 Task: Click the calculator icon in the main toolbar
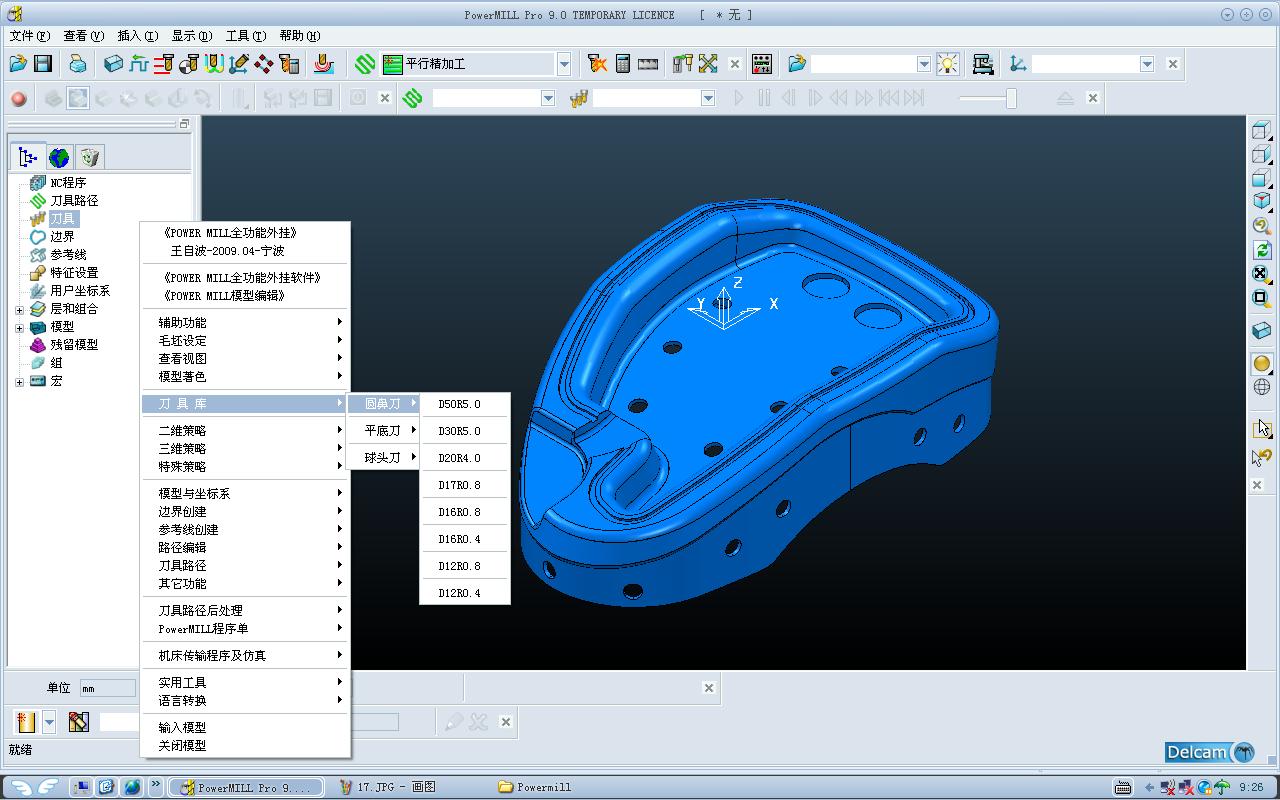[x=623, y=64]
